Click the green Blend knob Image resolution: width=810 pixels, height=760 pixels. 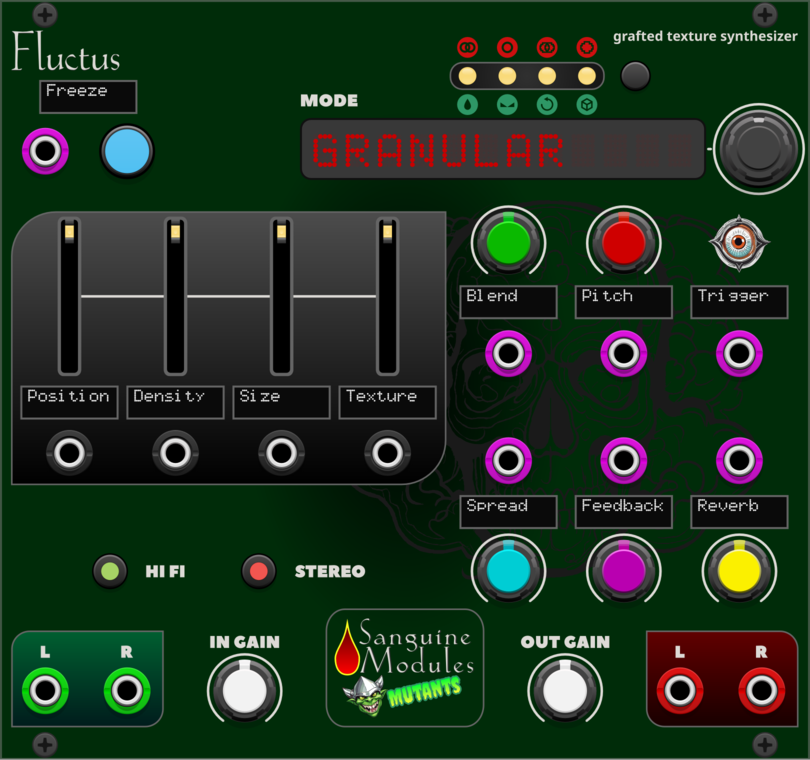pos(508,242)
